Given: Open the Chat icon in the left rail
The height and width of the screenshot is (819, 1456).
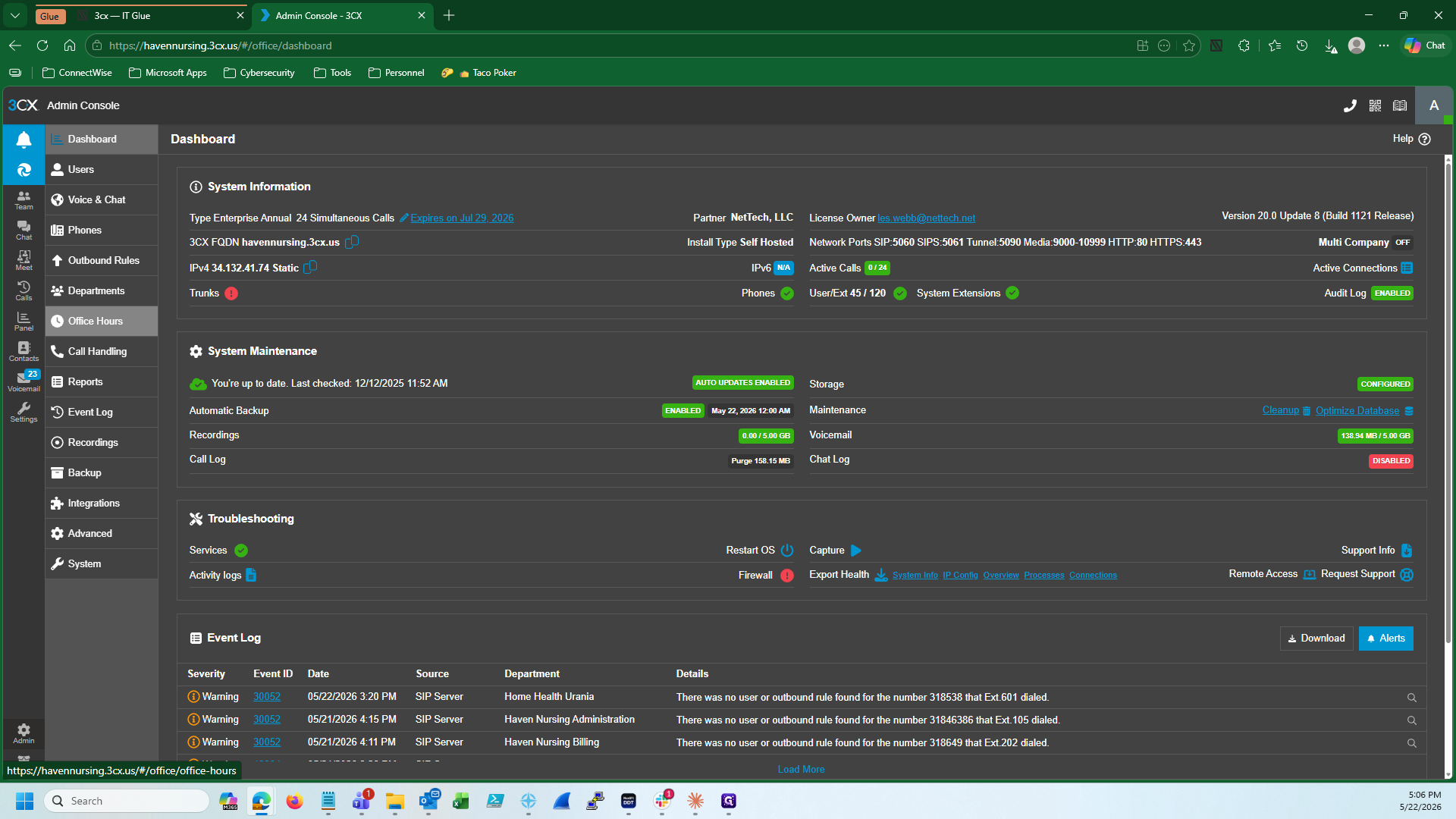Looking at the screenshot, I should (x=24, y=231).
